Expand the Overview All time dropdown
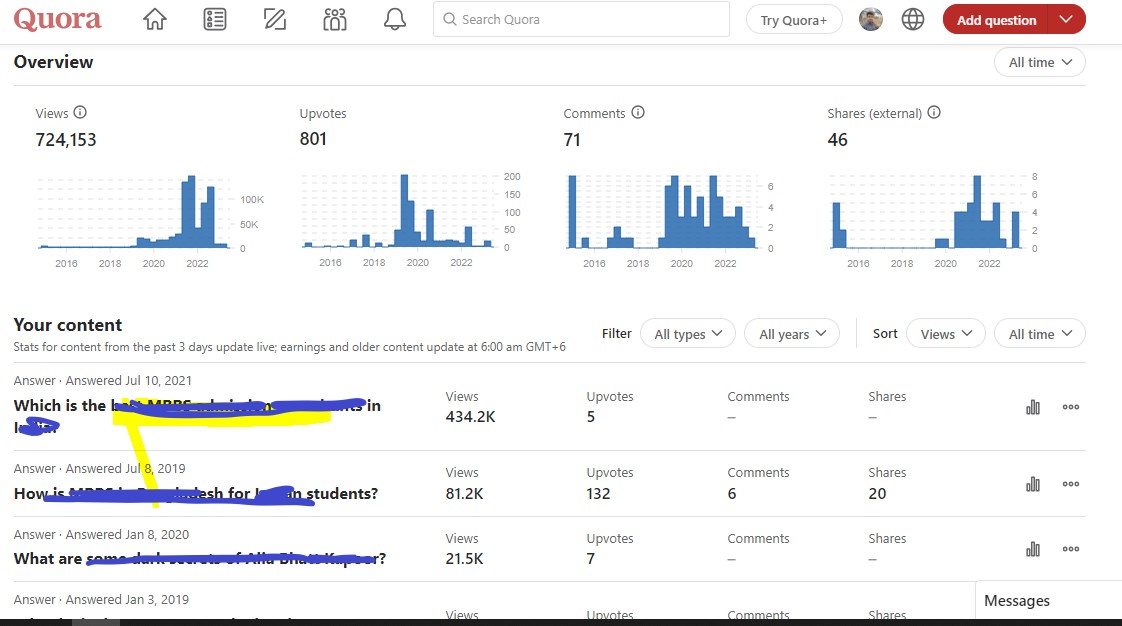 [x=1039, y=62]
